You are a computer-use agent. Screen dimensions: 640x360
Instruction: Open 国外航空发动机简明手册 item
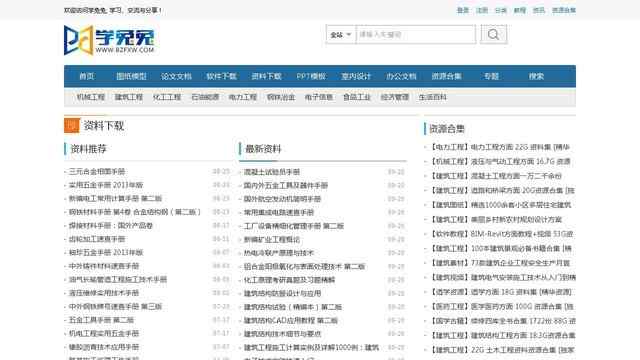pos(282,199)
